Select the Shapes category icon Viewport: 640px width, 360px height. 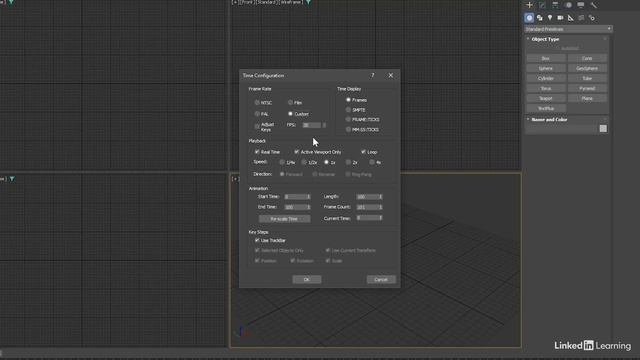[x=540, y=18]
